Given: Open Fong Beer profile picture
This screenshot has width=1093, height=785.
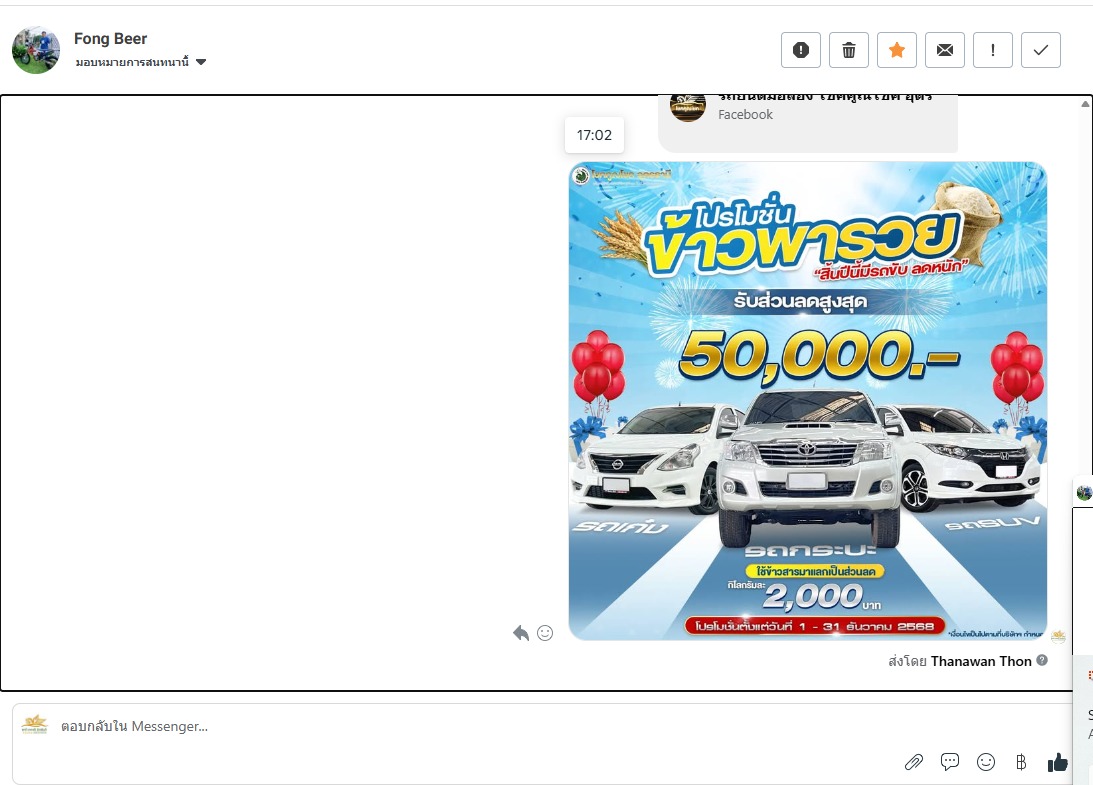Looking at the screenshot, I should point(36,50).
